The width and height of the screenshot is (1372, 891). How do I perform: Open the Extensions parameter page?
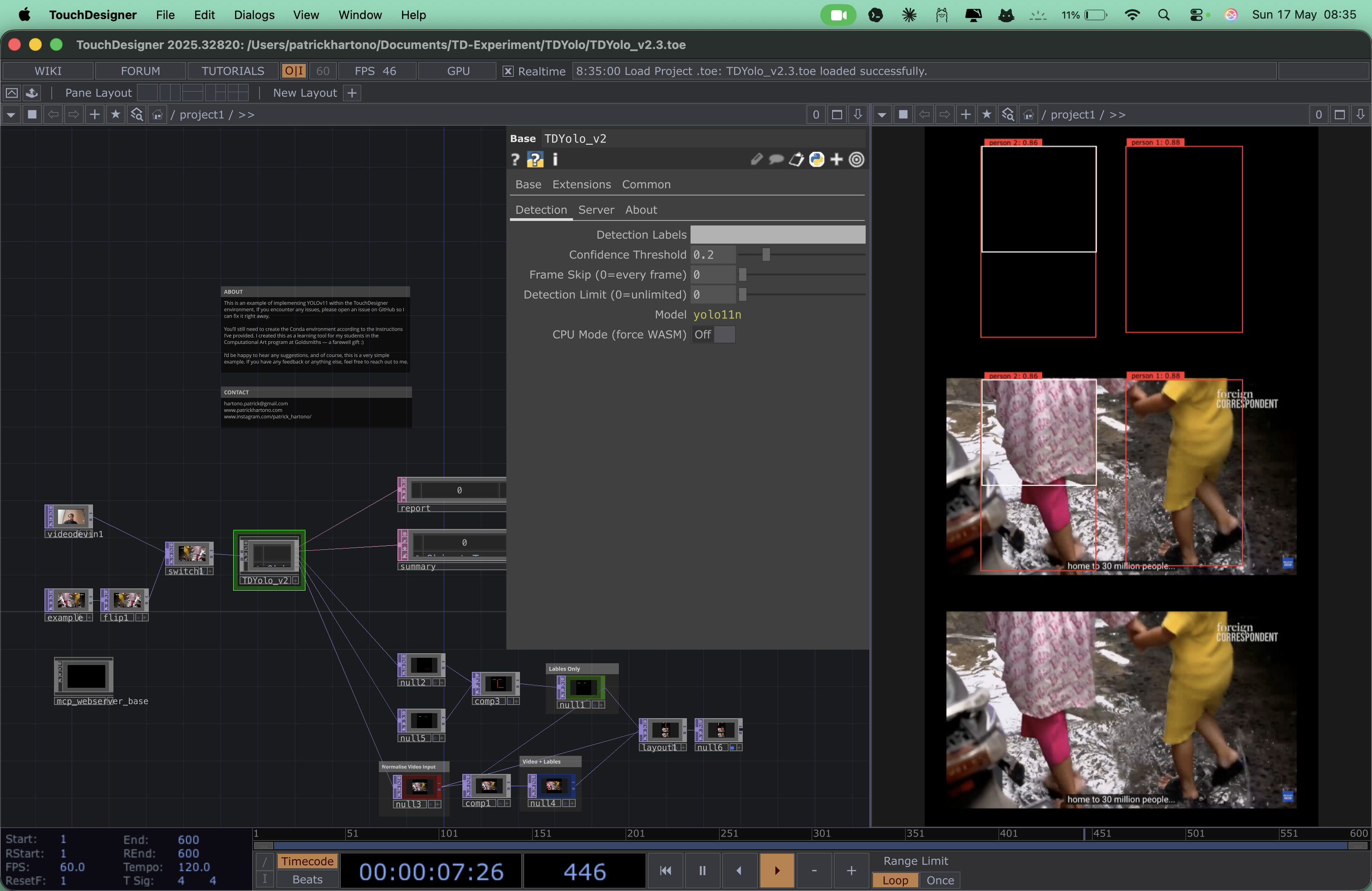click(x=581, y=185)
